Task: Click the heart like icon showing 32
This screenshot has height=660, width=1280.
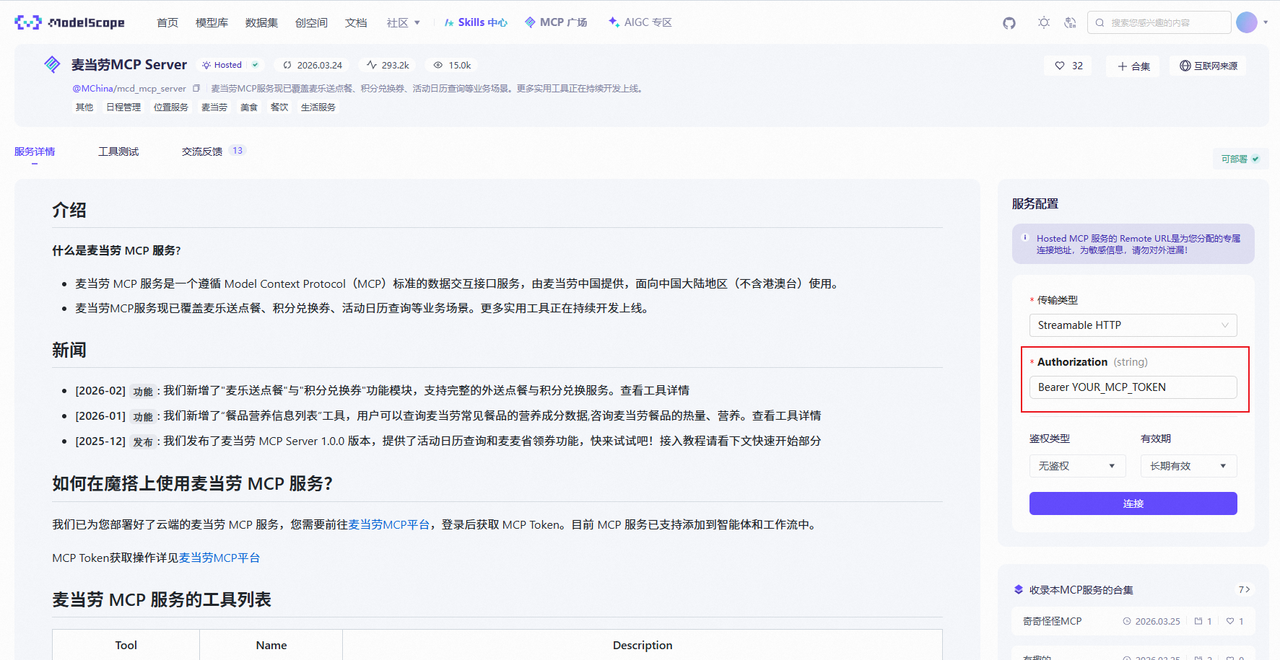Action: (1060, 66)
